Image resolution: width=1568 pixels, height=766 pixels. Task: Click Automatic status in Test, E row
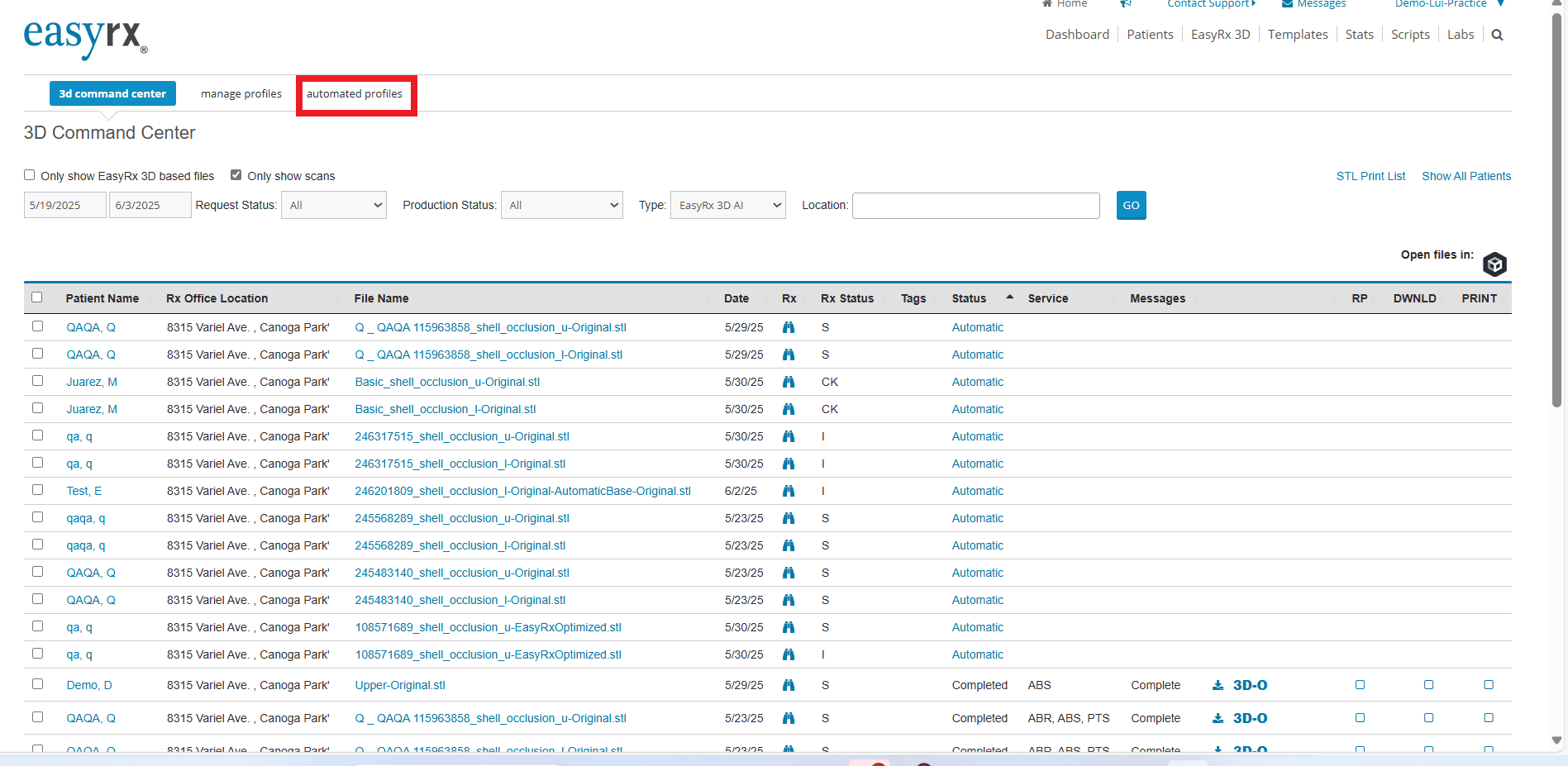[977, 491]
